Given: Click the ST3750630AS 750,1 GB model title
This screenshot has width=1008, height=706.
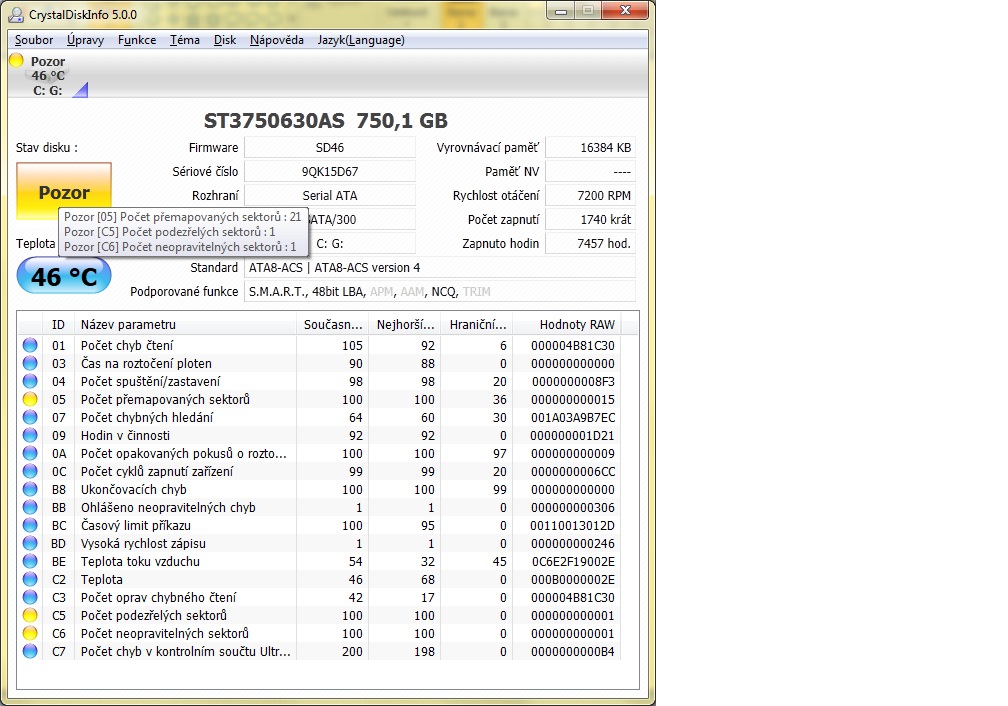Looking at the screenshot, I should [x=325, y=120].
